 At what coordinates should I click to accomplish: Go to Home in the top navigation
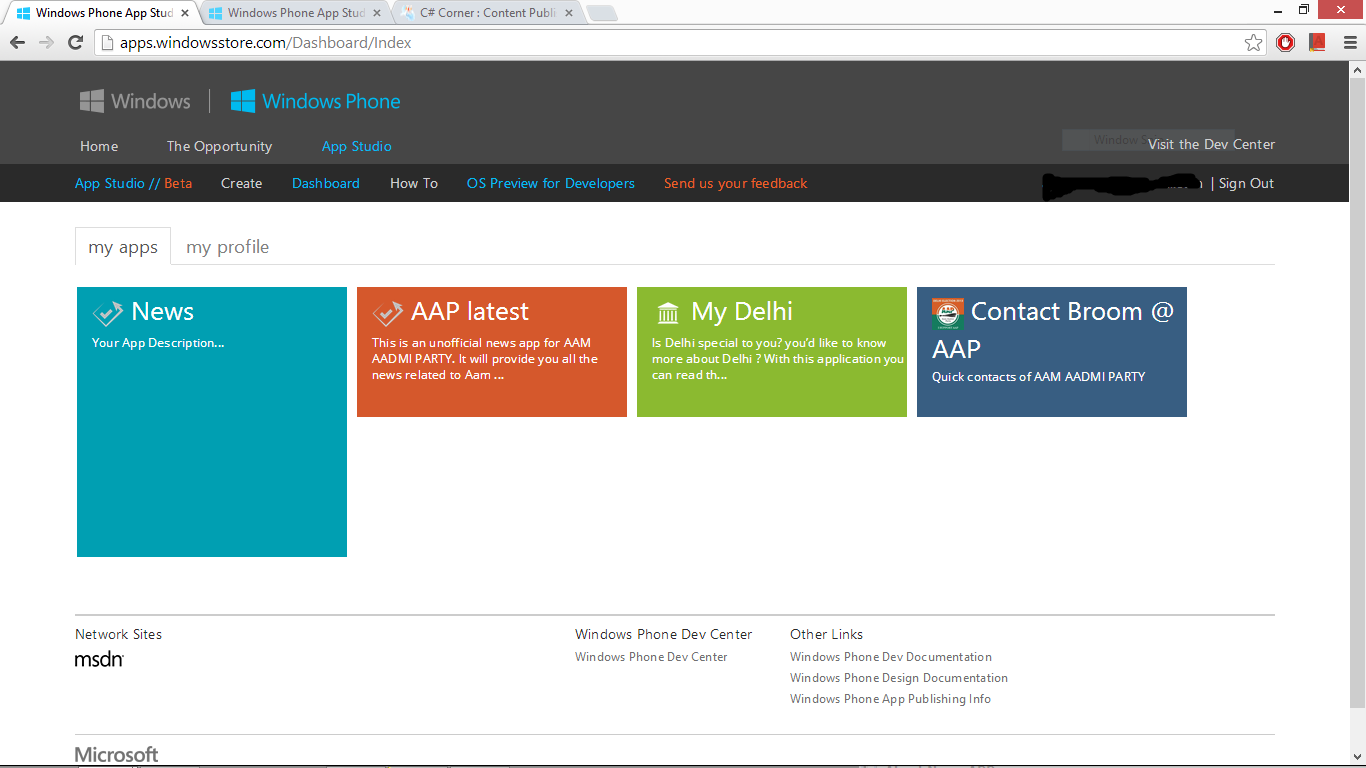(99, 146)
